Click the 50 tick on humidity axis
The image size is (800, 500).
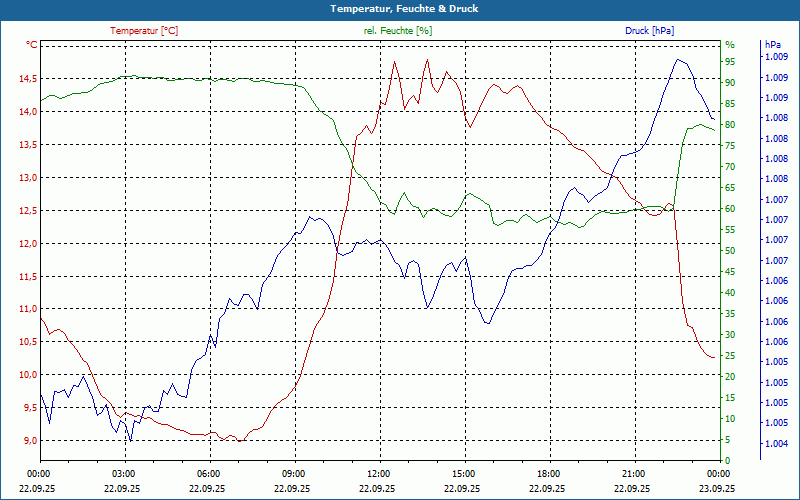click(x=730, y=251)
